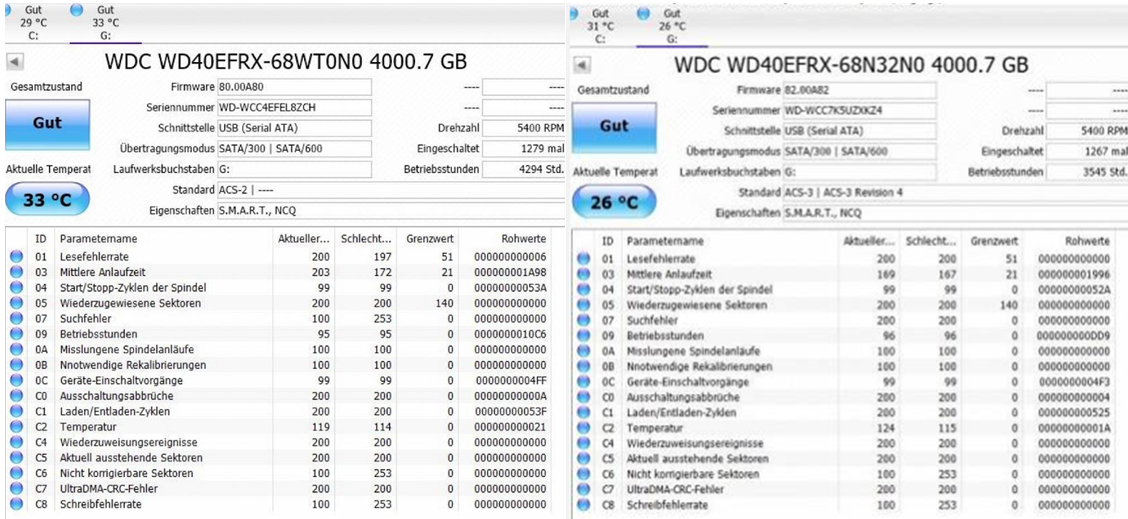This screenshot has width=1128, height=519.
Task: Click Grenzwert column header in right window
Action: [x=994, y=241]
